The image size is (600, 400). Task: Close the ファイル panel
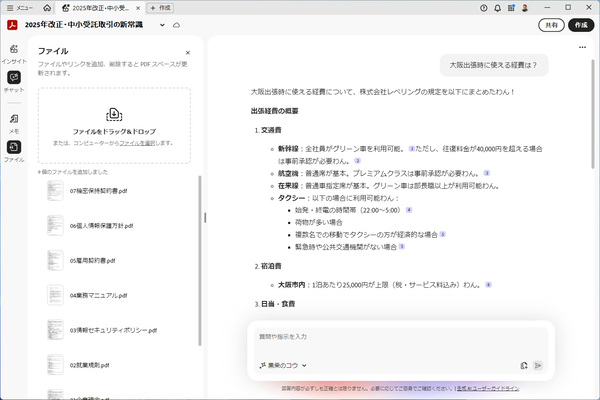tap(187, 53)
